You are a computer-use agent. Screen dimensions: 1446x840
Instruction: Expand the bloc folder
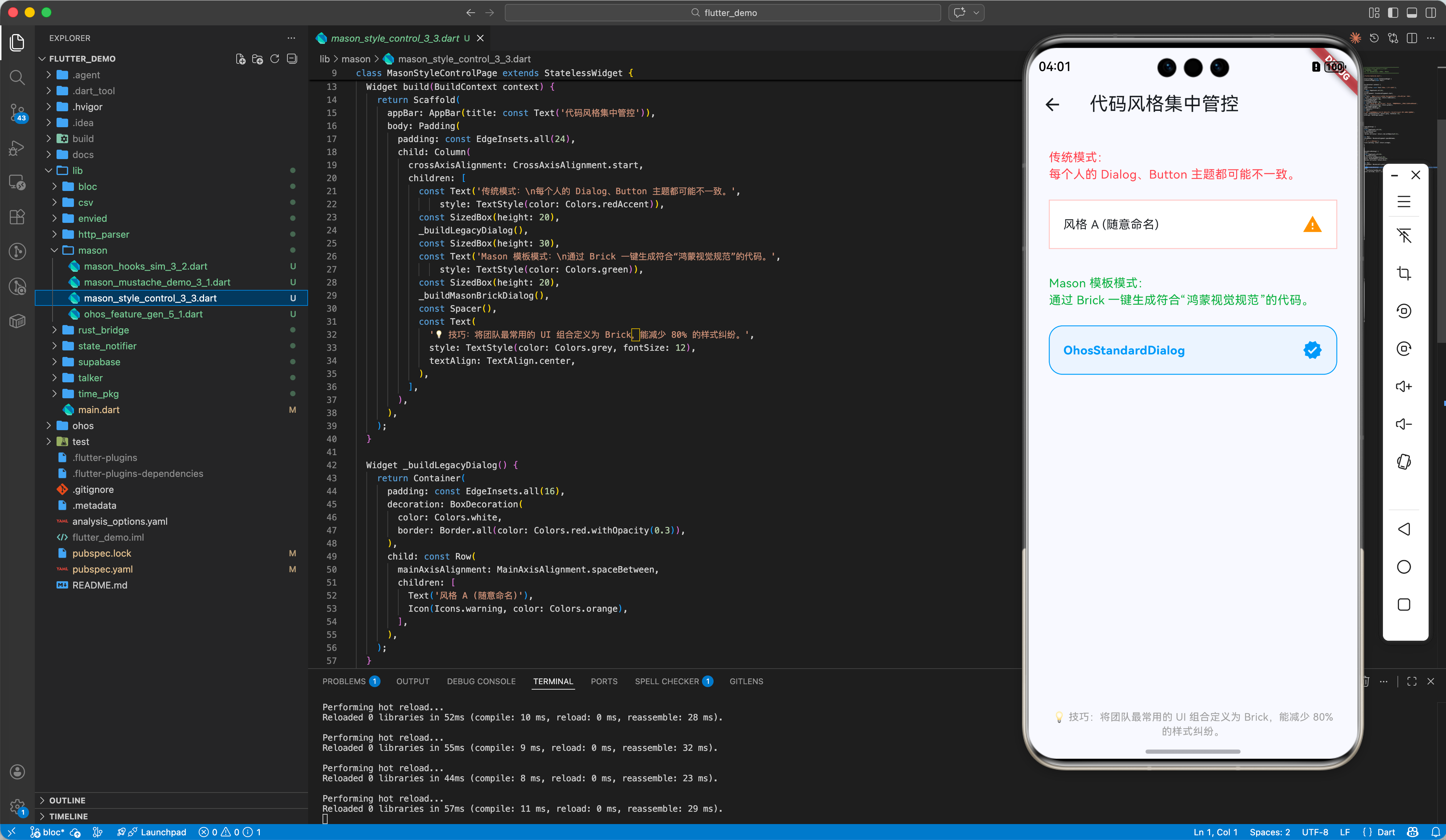click(x=87, y=187)
